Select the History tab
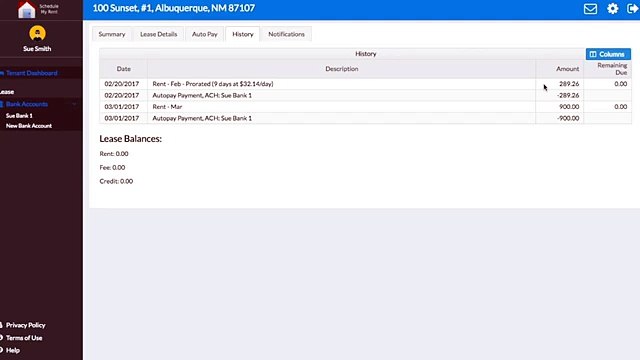Image resolution: width=640 pixels, height=360 pixels. pyautogui.click(x=242, y=34)
